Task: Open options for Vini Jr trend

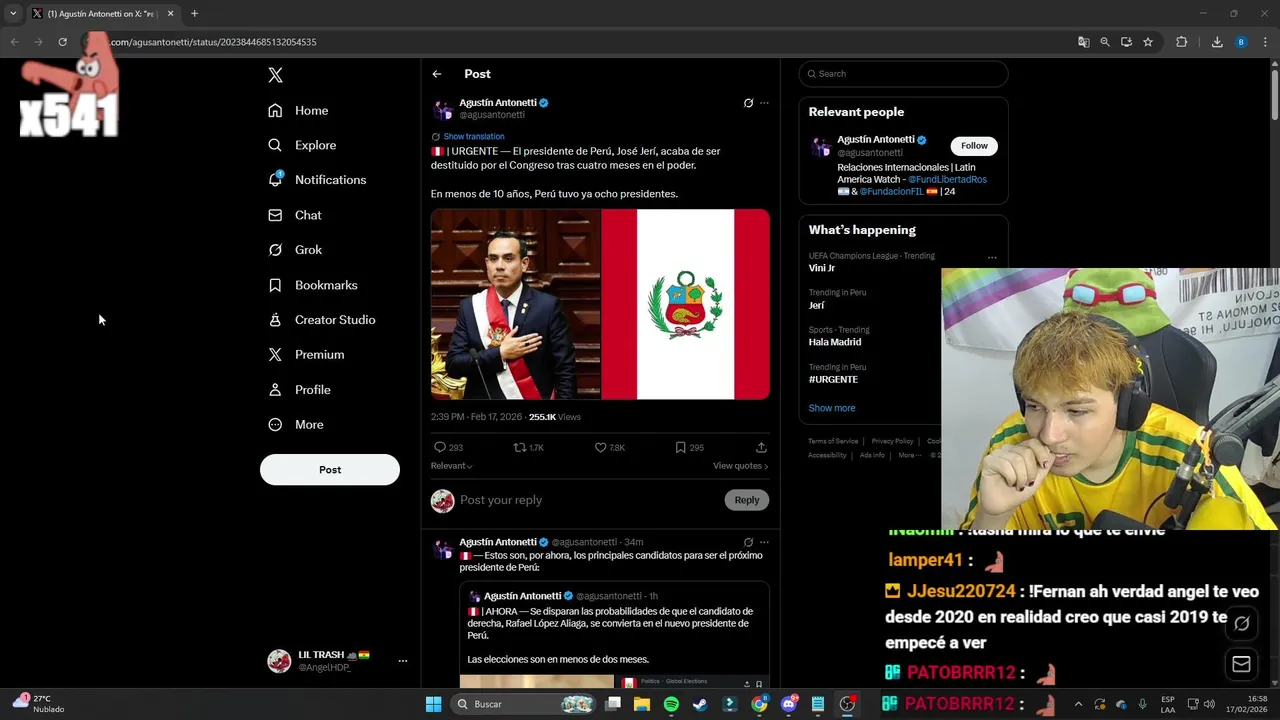Action: click(992, 257)
